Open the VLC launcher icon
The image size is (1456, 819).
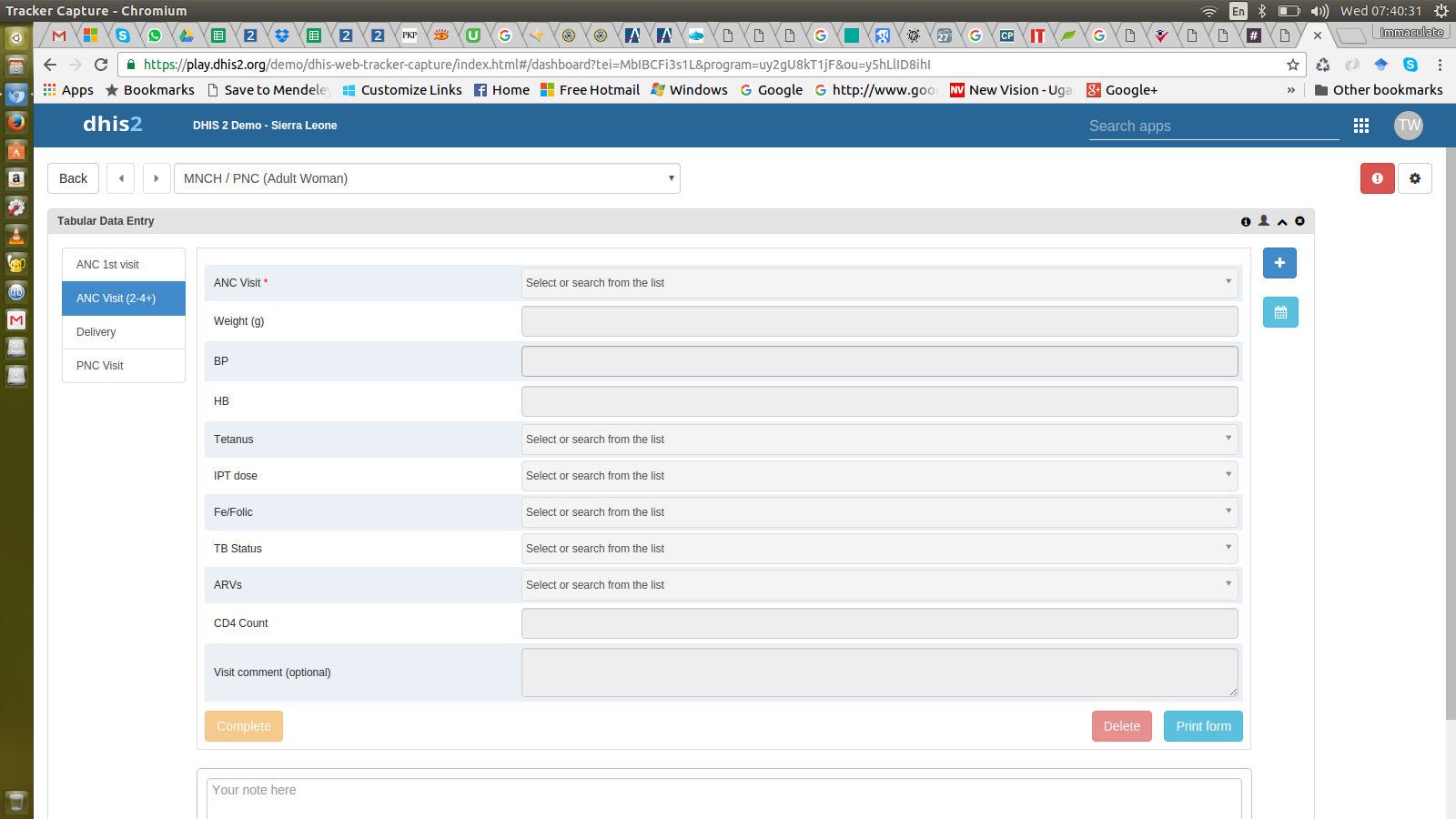point(16,236)
